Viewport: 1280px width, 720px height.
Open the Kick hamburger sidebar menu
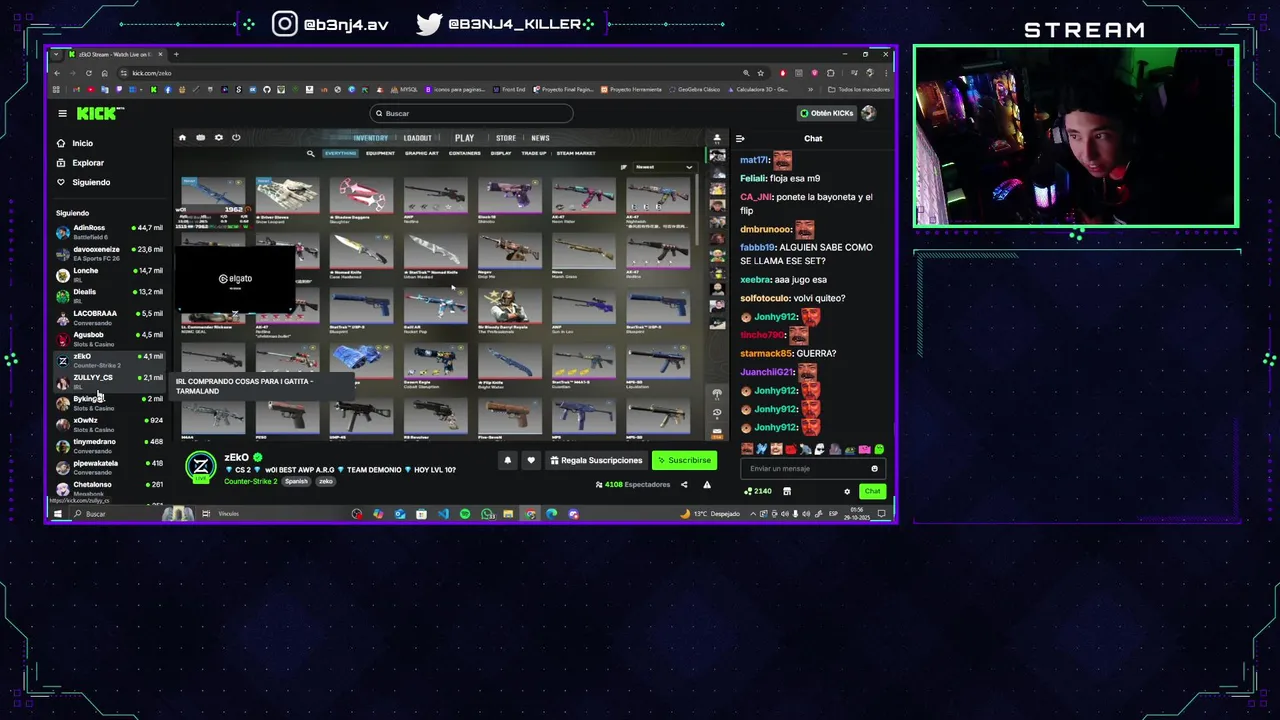coord(62,114)
